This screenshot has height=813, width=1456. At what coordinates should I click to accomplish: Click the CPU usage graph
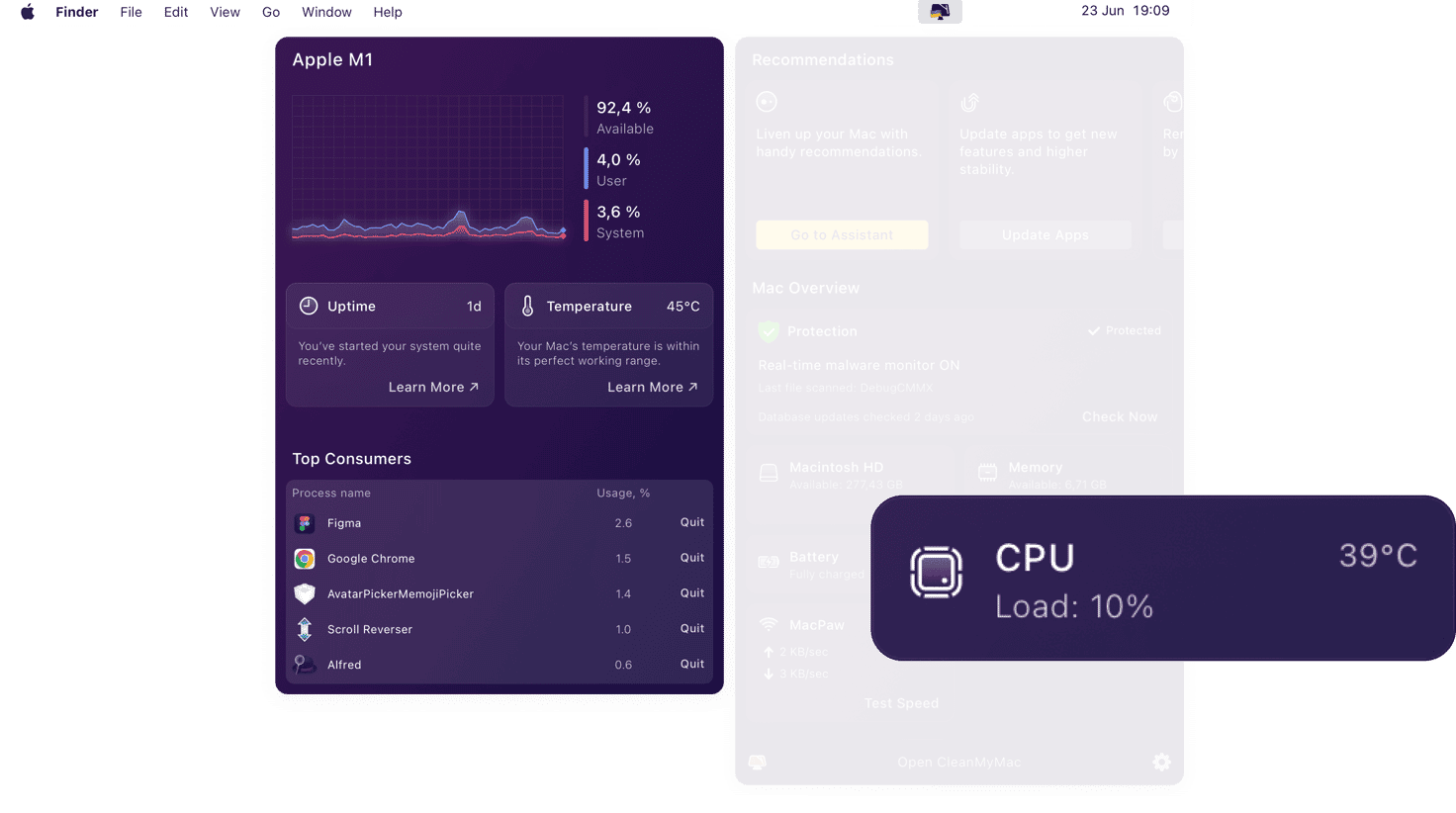pyautogui.click(x=428, y=168)
